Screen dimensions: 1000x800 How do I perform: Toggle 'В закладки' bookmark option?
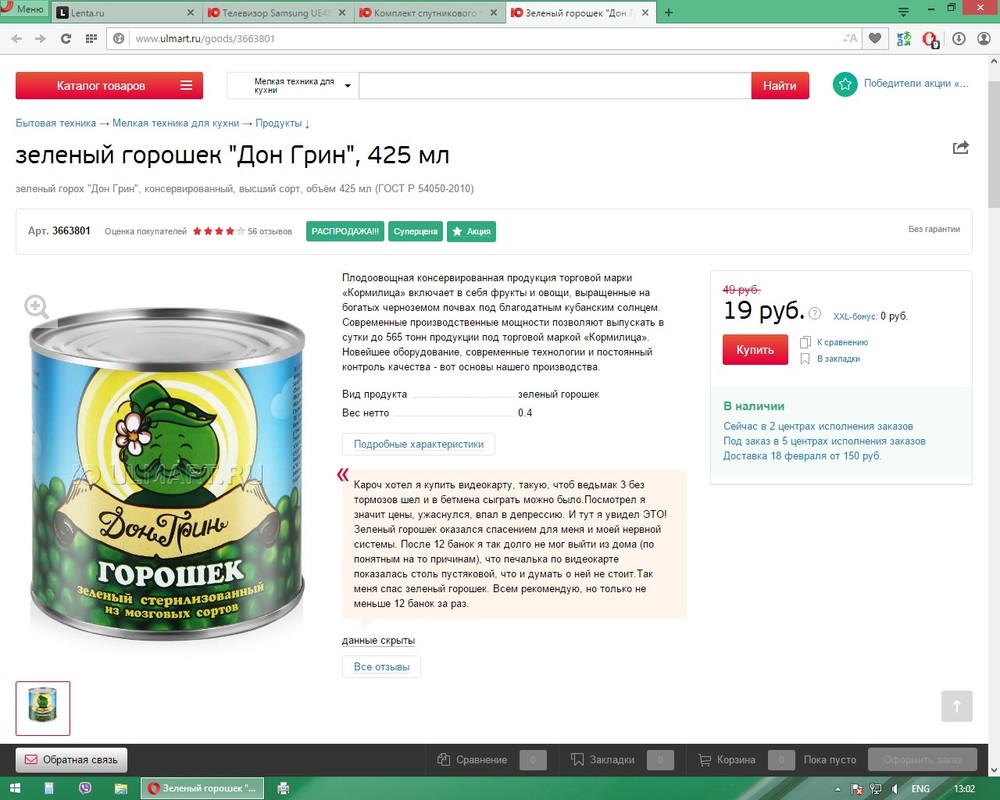click(830, 359)
